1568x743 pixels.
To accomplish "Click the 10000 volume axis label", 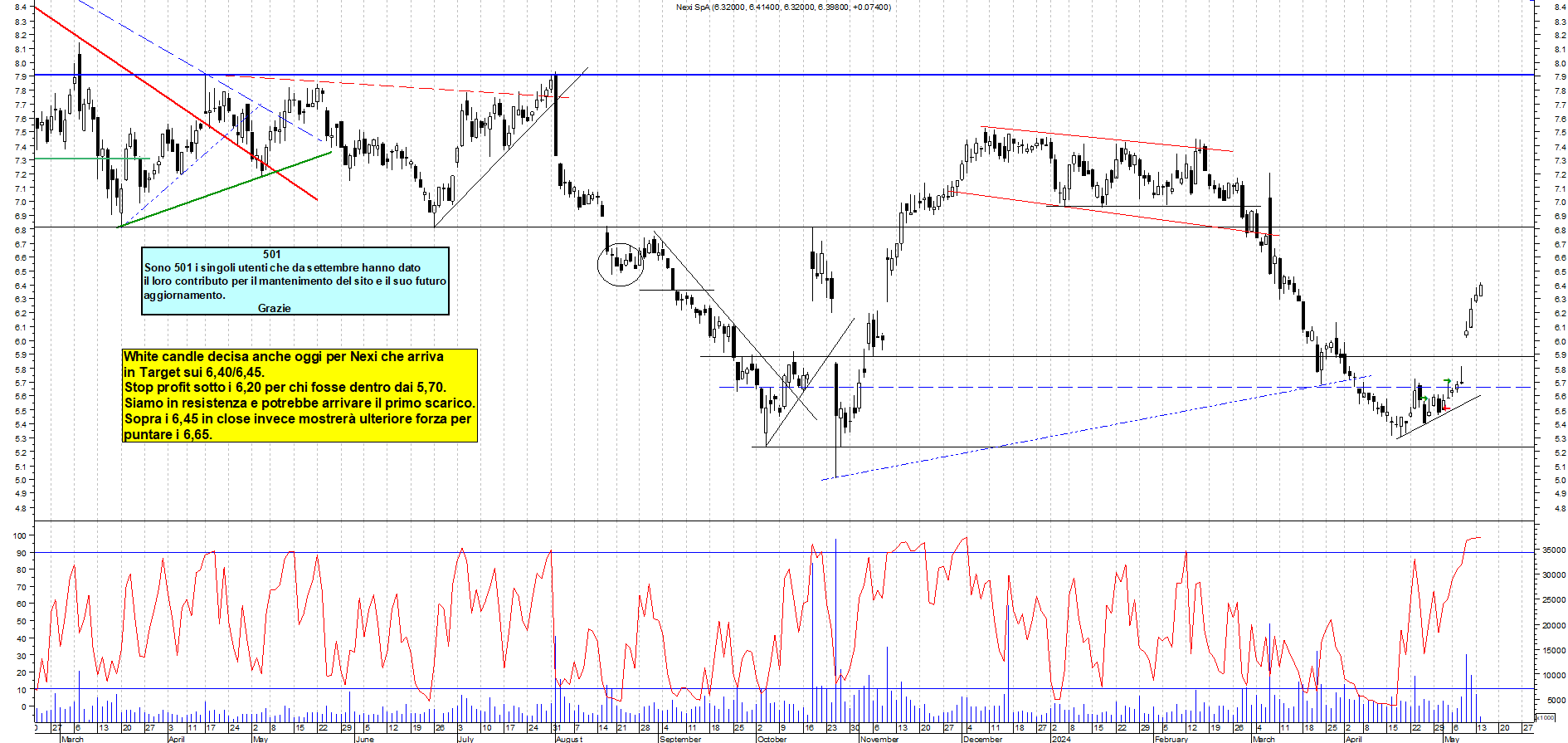I will coord(1554,675).
